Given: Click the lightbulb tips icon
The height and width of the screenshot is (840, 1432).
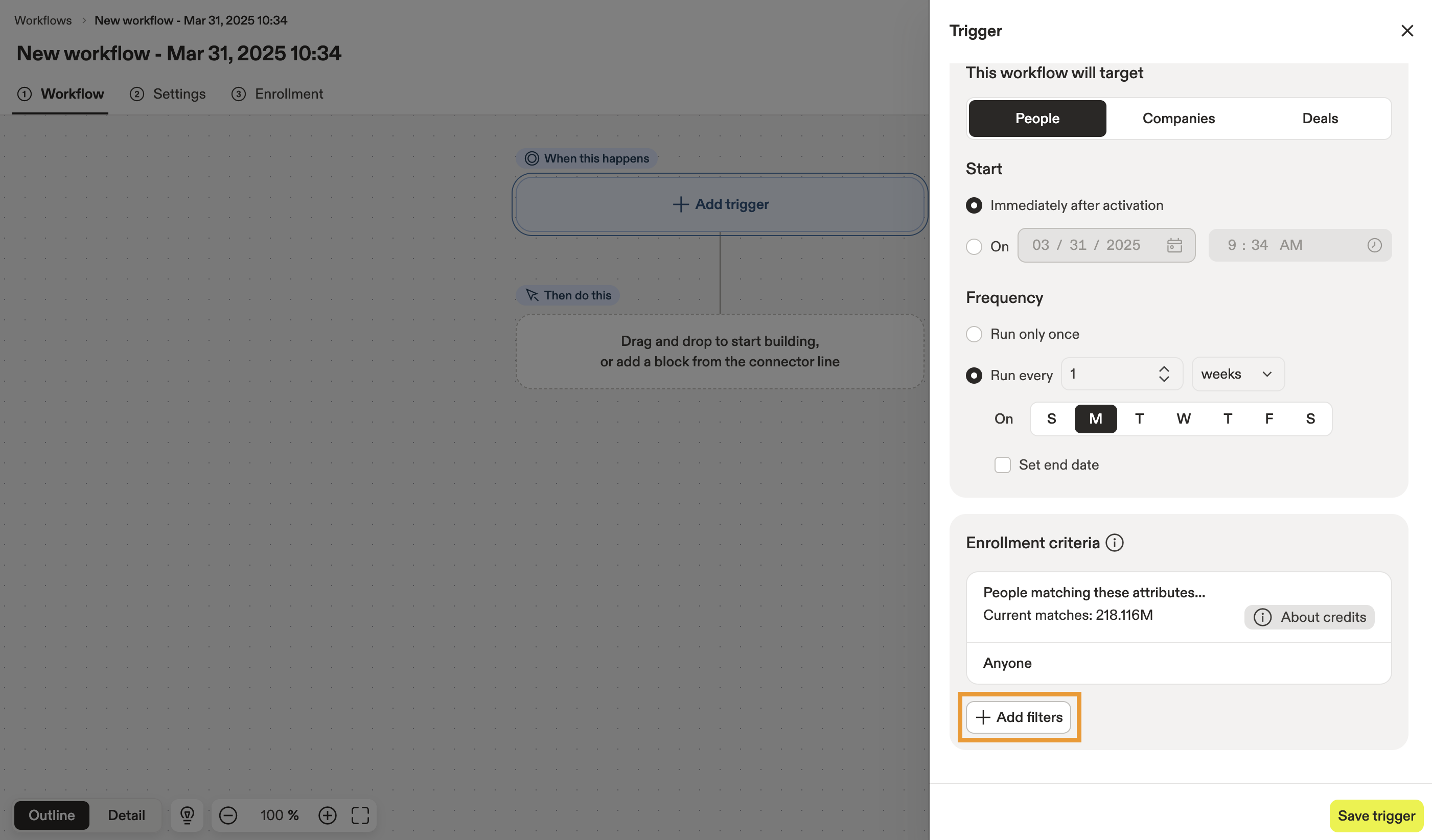Looking at the screenshot, I should point(187,815).
